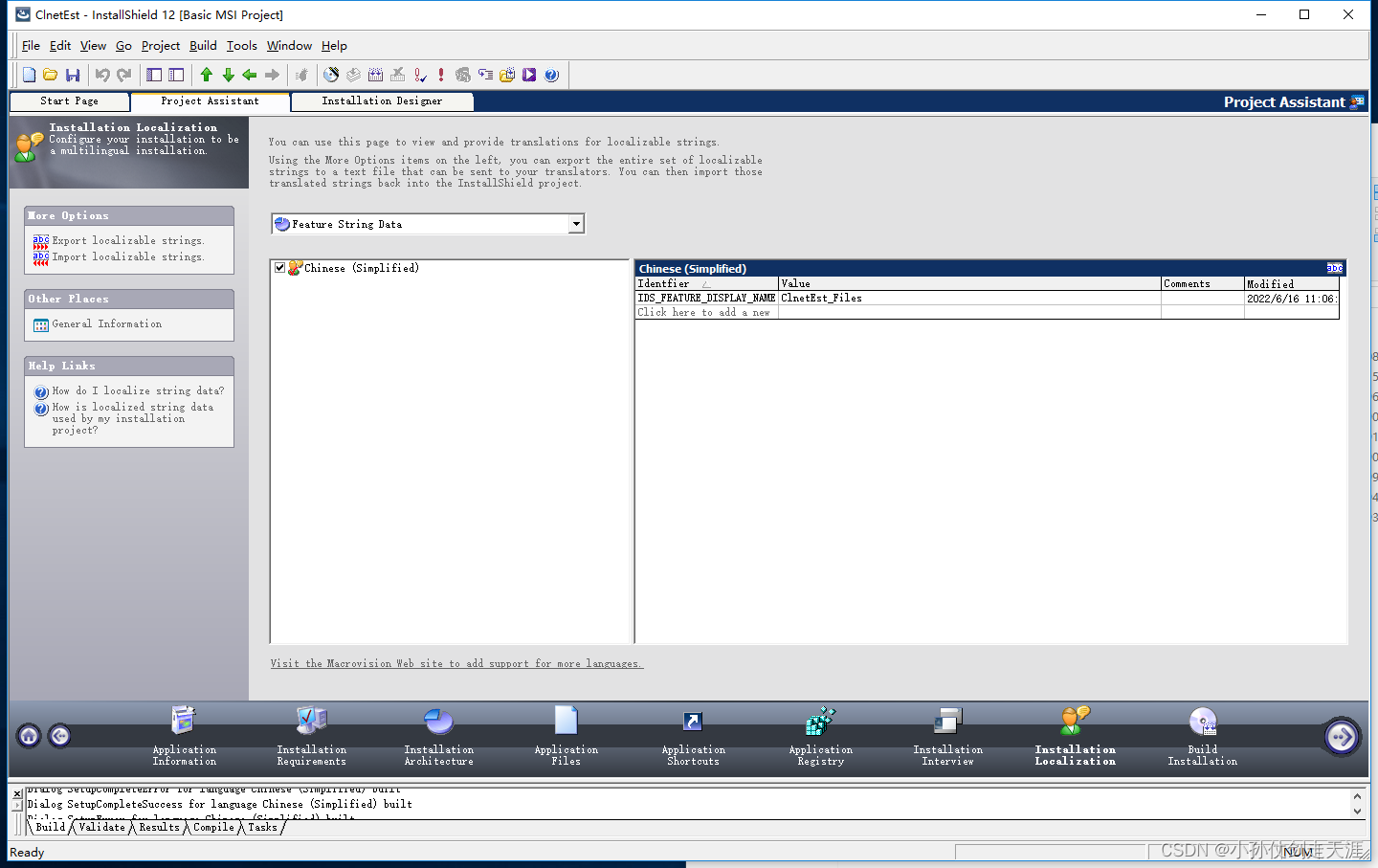Open the Installation Architecture page

(437, 735)
